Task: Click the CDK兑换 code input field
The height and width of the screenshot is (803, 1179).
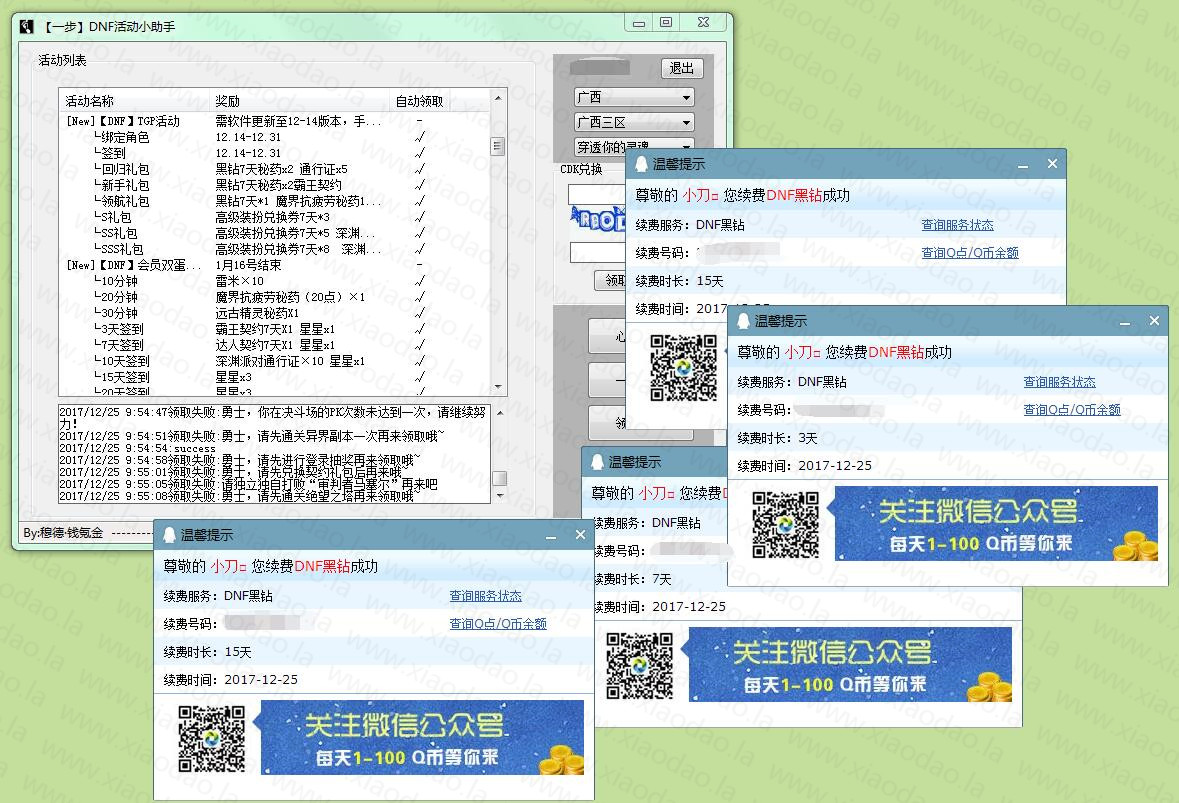Action: pos(597,195)
